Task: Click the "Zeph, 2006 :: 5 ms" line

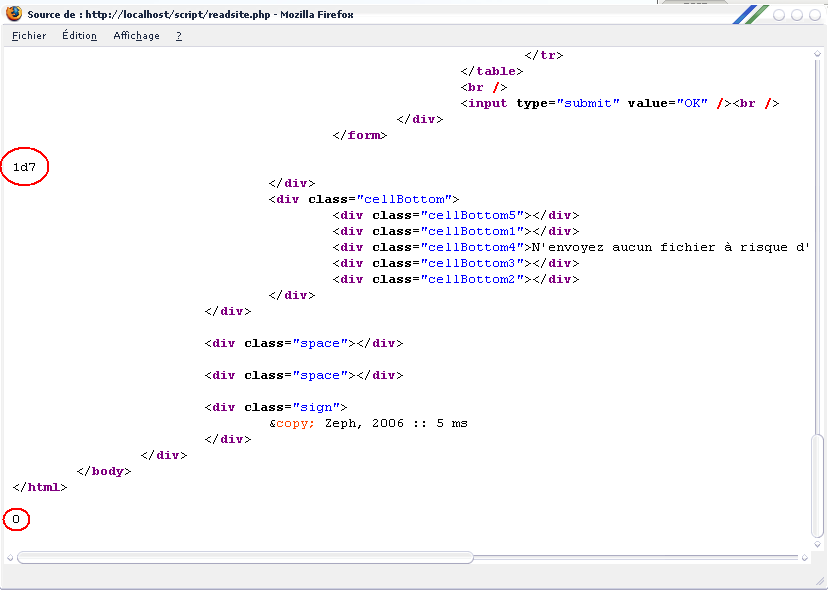Action: pyautogui.click(x=396, y=423)
